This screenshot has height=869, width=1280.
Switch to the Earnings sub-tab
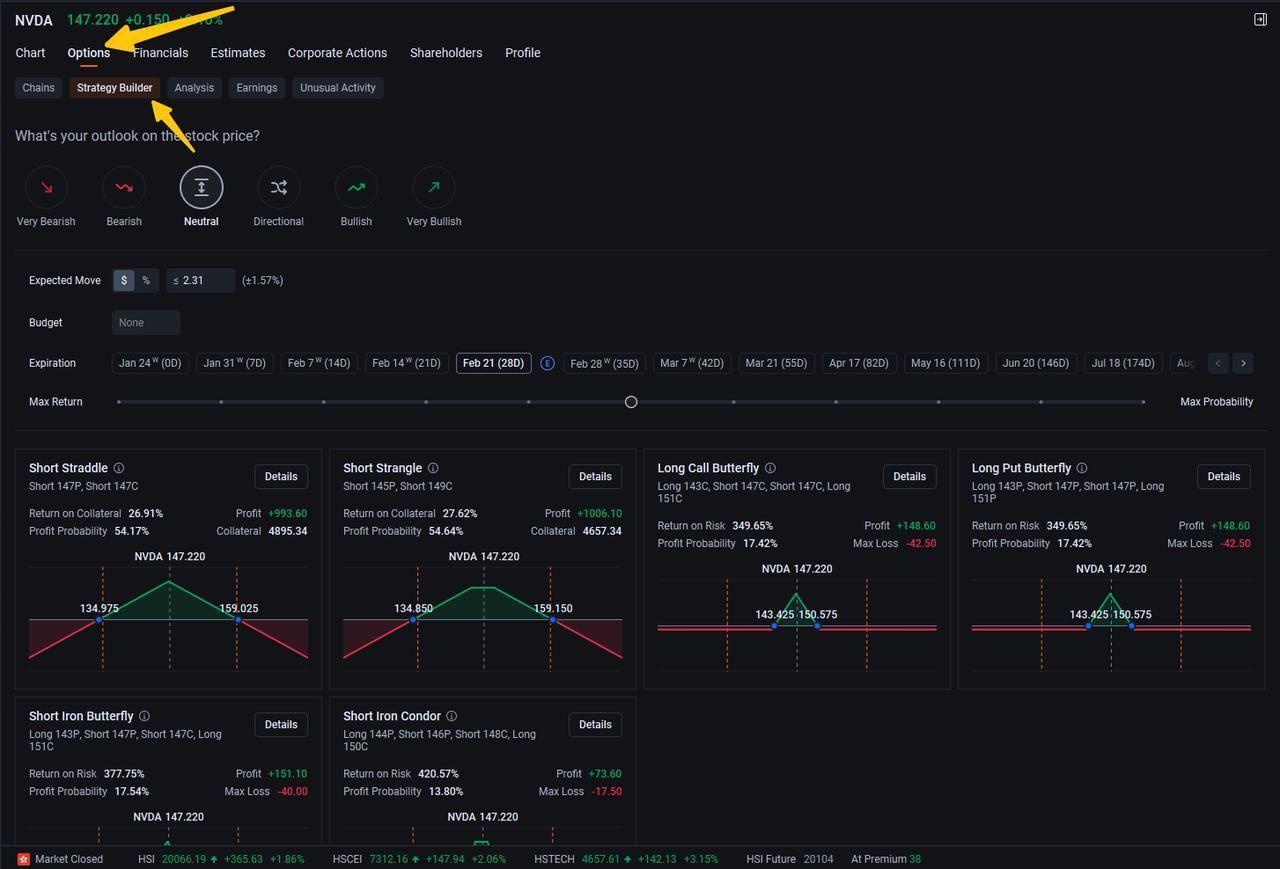tap(257, 88)
